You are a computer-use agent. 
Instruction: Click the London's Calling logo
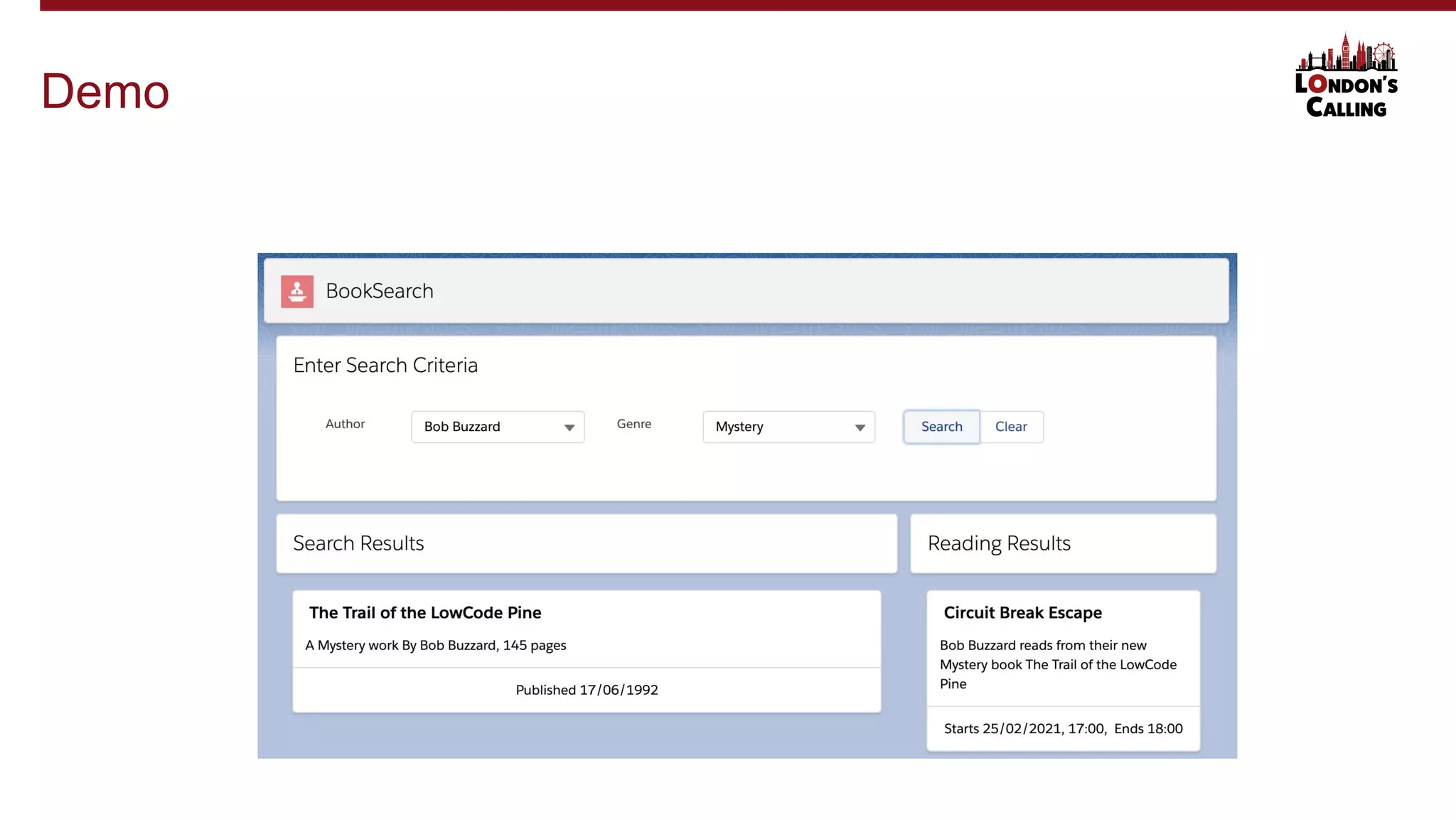pyautogui.click(x=1346, y=76)
